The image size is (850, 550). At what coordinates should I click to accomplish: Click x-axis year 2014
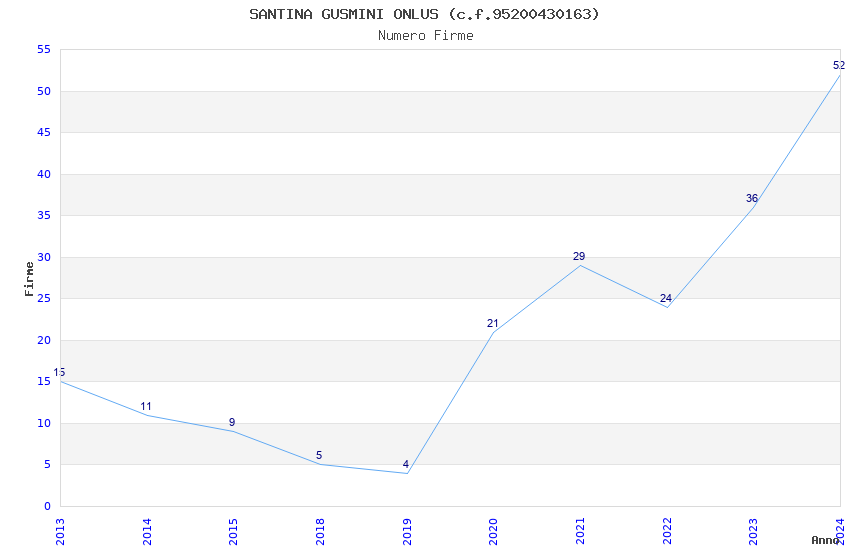click(x=147, y=532)
